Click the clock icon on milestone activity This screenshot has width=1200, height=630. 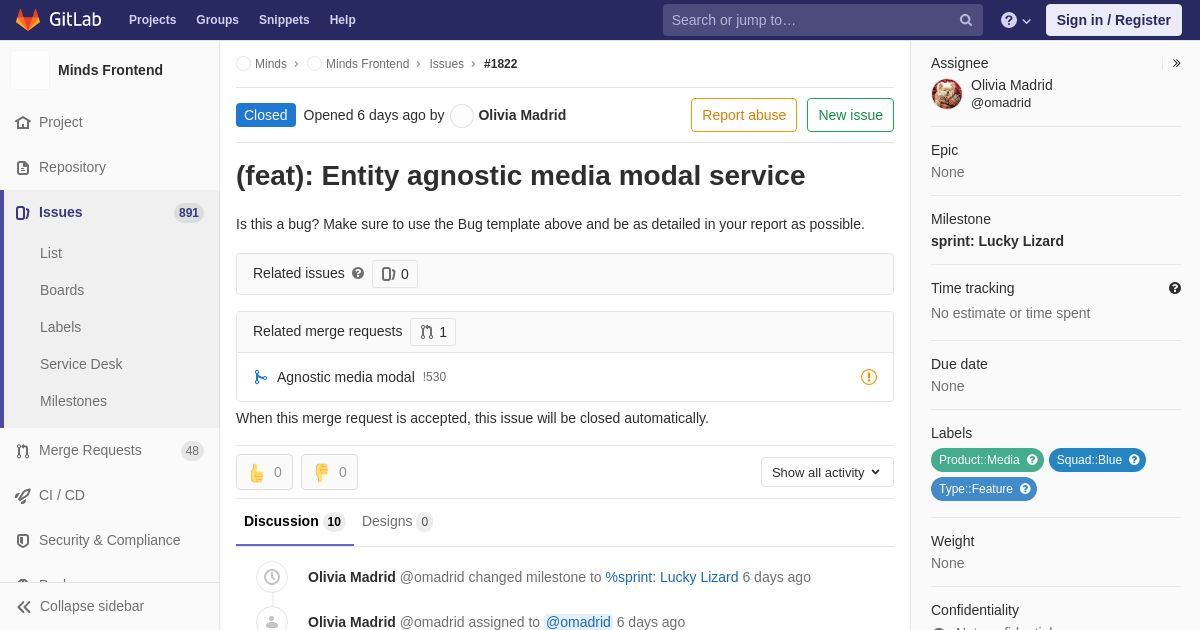click(272, 577)
